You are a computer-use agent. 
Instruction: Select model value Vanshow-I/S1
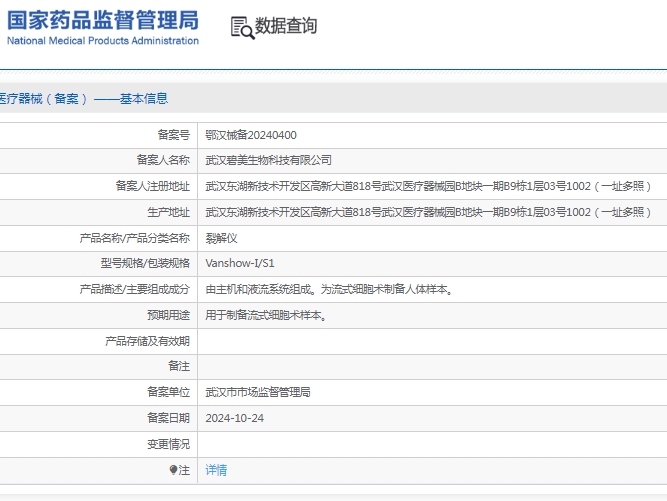(x=240, y=263)
